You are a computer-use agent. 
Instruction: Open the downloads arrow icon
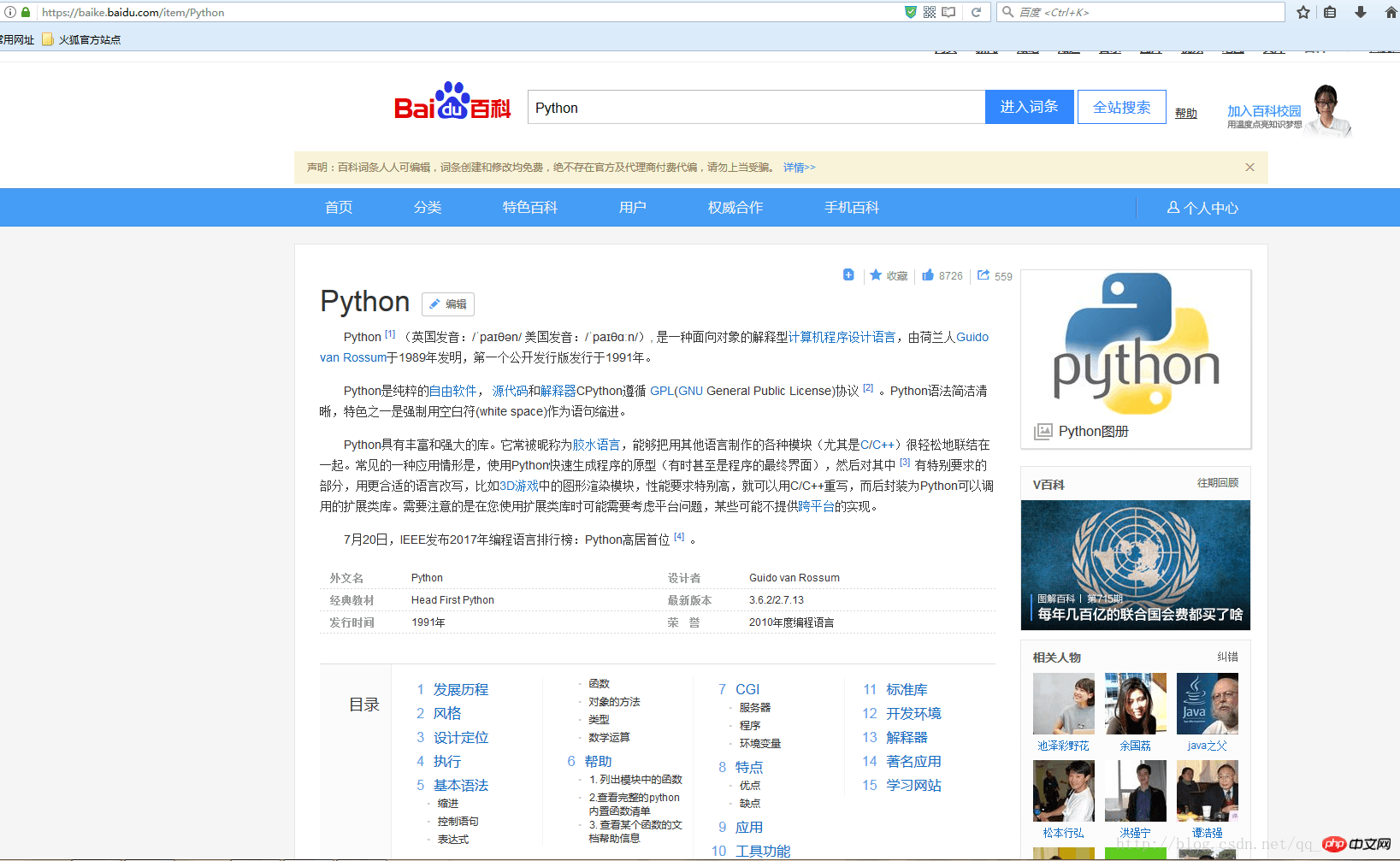click(1361, 12)
